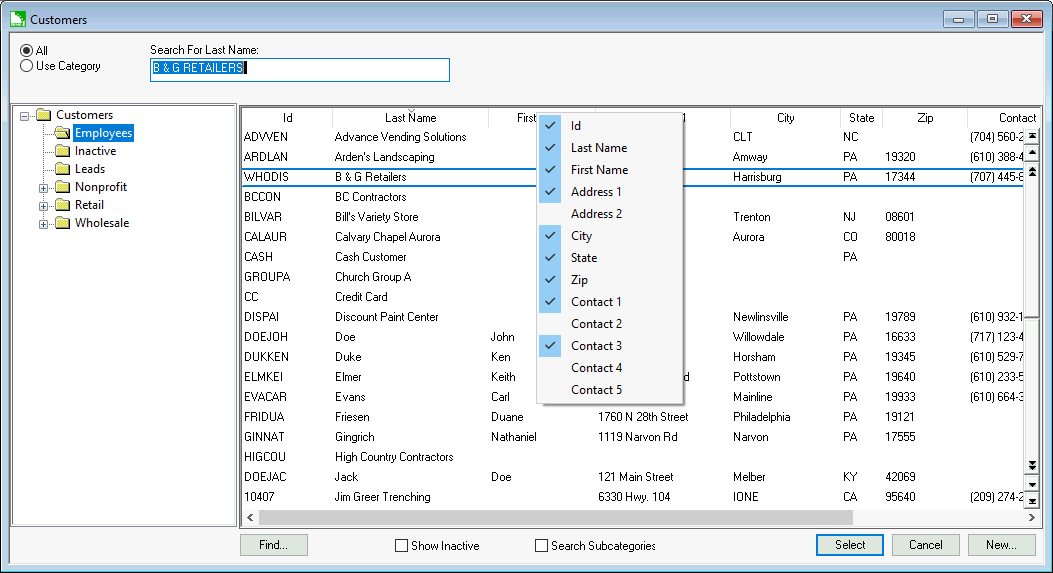Click the Employees folder icon
This screenshot has width=1053, height=573.
click(x=62, y=133)
